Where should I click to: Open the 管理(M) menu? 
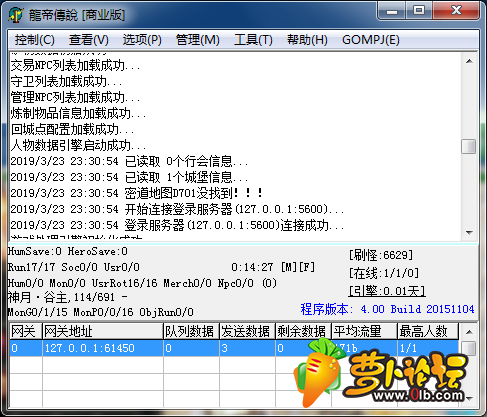198,40
